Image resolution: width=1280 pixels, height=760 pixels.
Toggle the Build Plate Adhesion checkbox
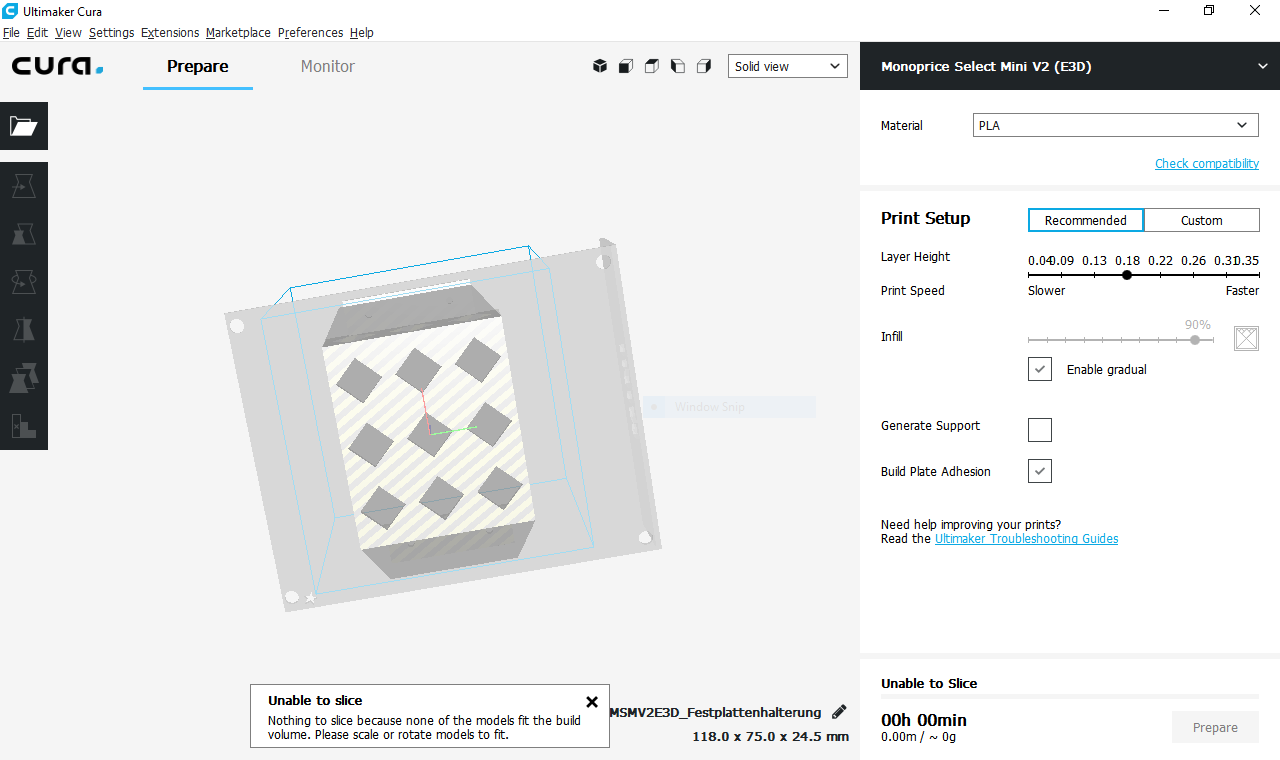(x=1040, y=471)
